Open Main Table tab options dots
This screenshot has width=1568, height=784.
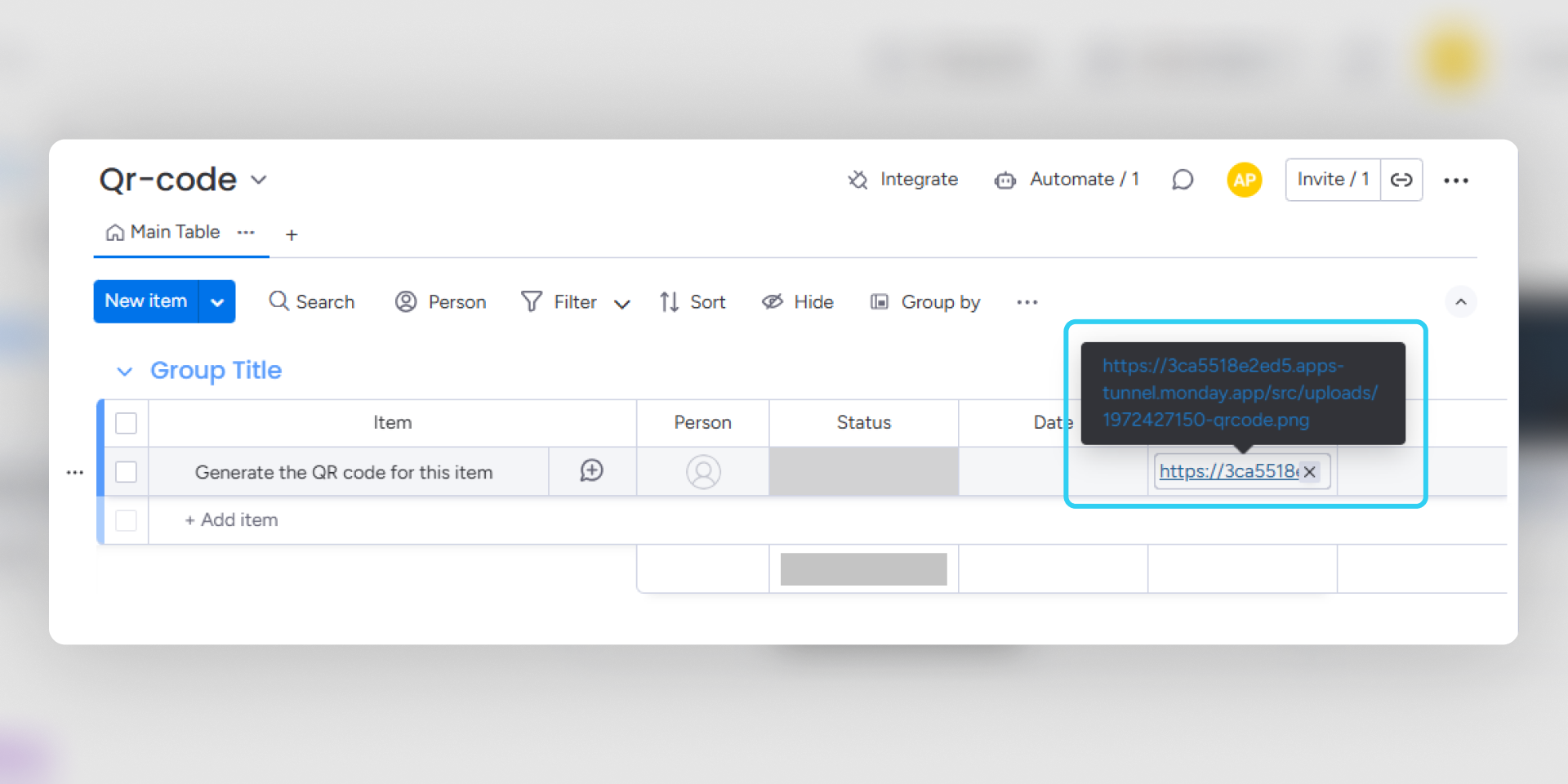click(x=246, y=233)
